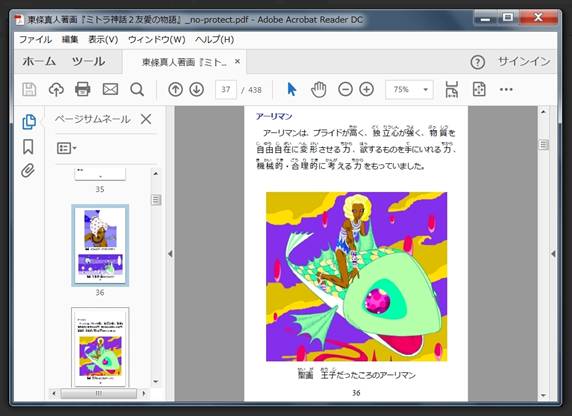
Task: Select the arrow selection tool
Action: point(291,89)
